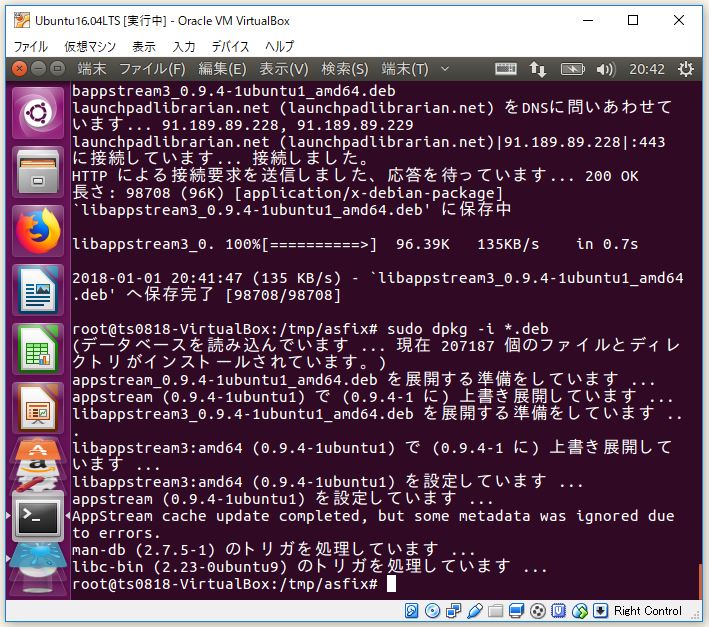The height and width of the screenshot is (627, 709).
Task: Open keyboard input indicator in Ubuntu panel
Action: (x=506, y=69)
